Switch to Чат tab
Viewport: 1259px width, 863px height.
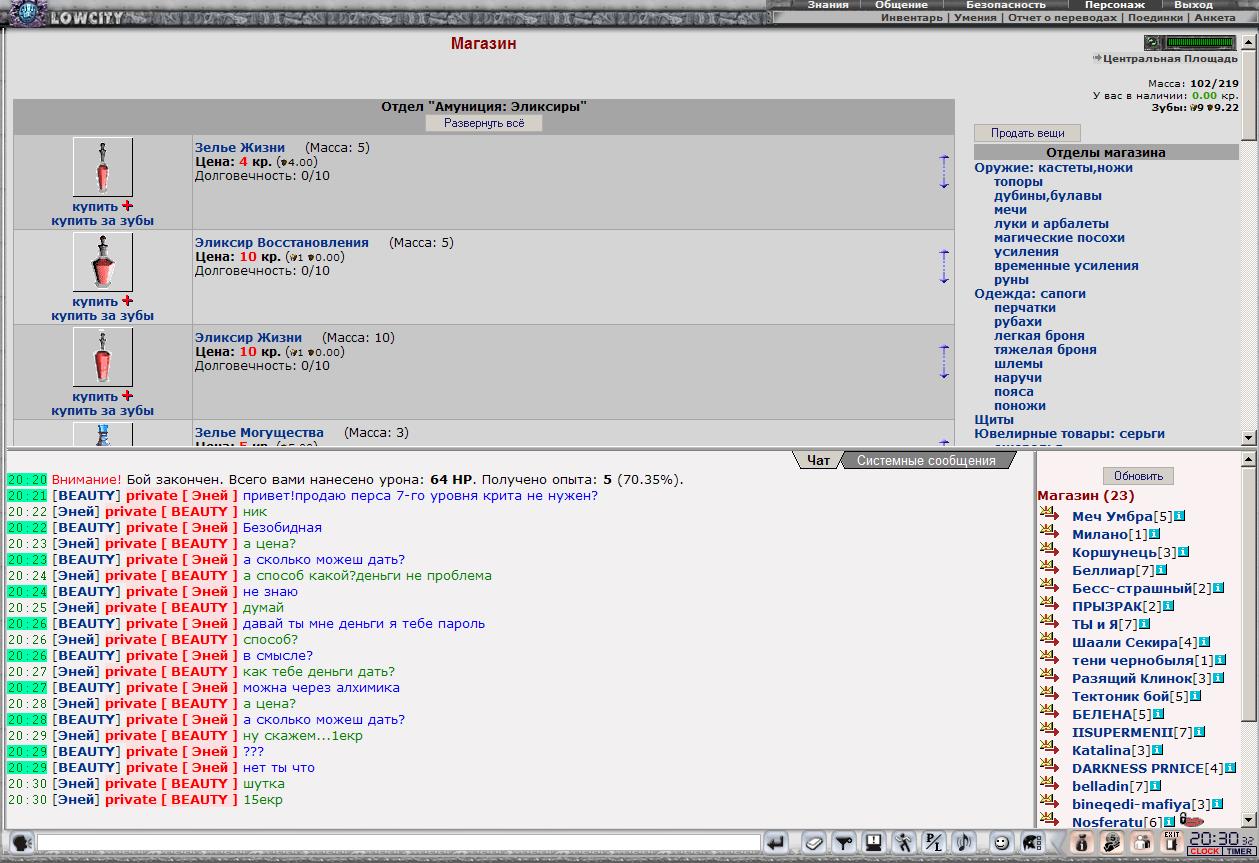[818, 460]
